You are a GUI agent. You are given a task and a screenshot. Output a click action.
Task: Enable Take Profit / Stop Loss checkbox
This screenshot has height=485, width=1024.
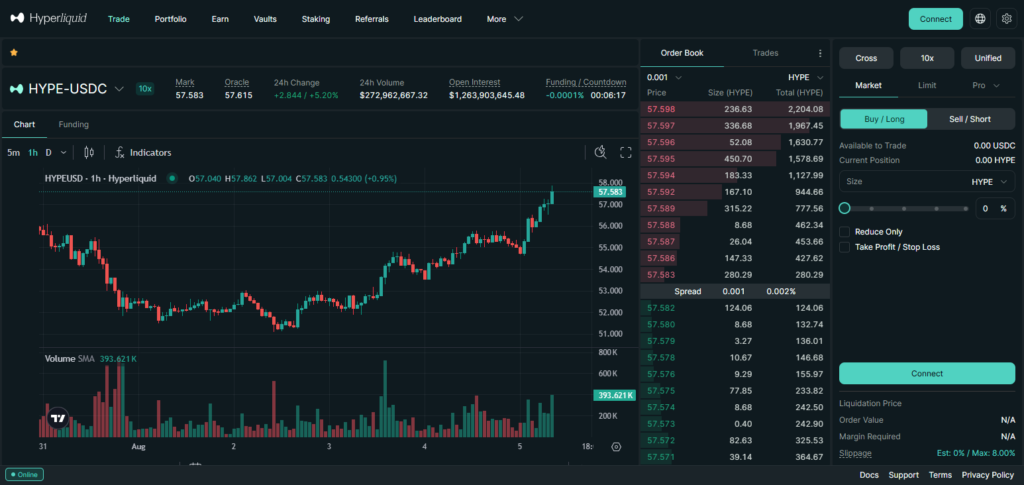pos(844,247)
